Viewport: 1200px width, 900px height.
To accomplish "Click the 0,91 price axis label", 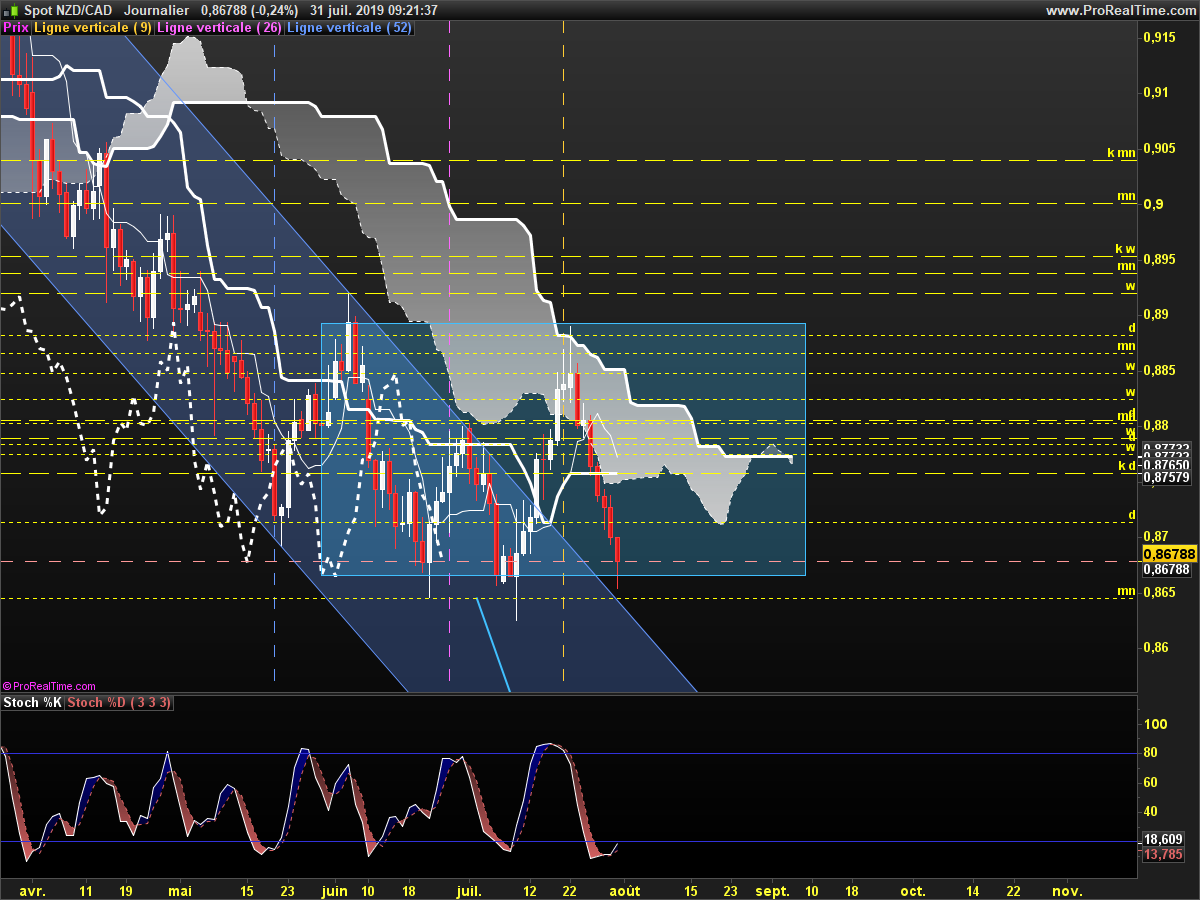I will pos(1155,93).
